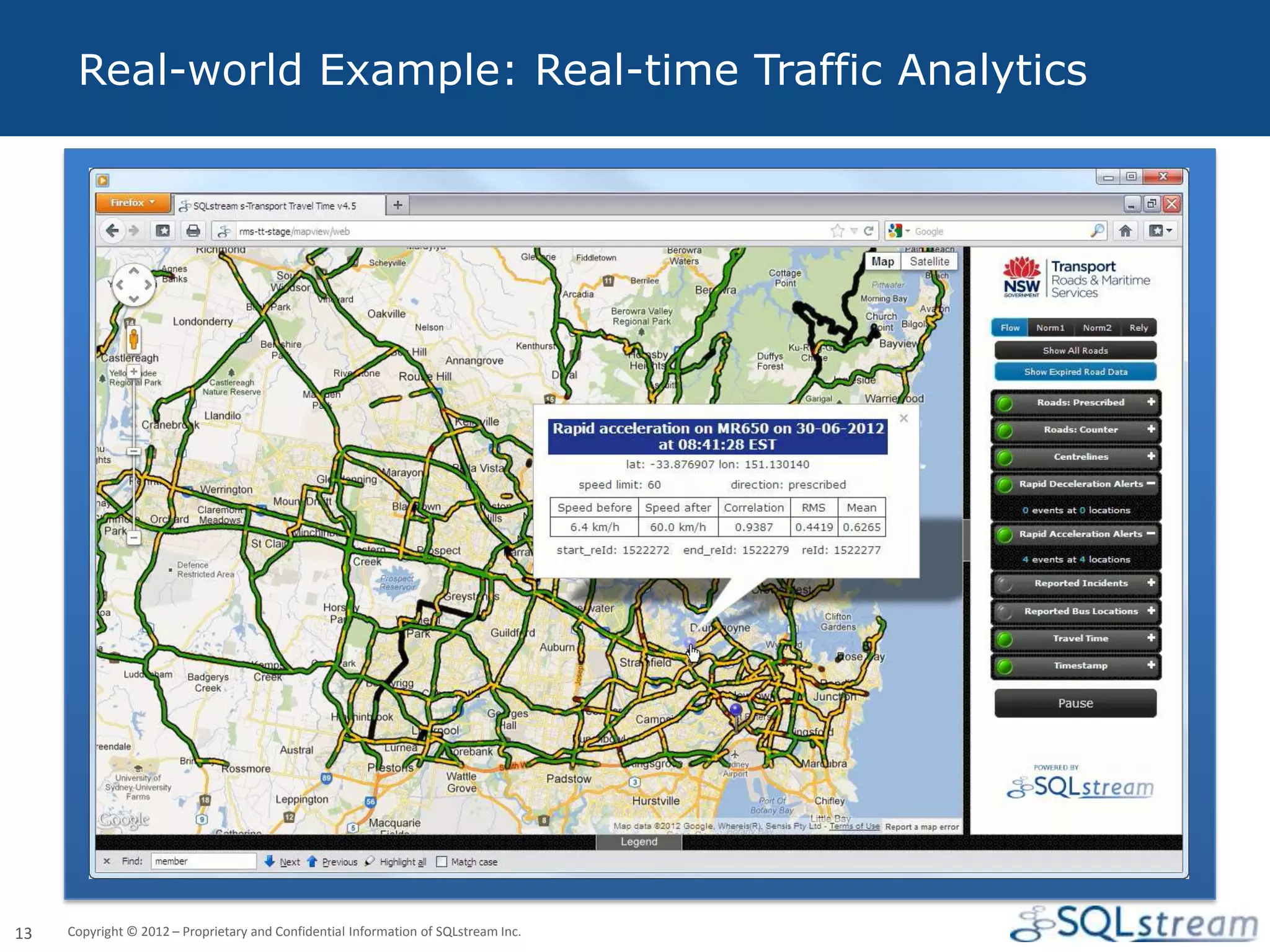Expand the Timestamp panel
This screenshot has height=952, width=1270.
(x=1151, y=665)
